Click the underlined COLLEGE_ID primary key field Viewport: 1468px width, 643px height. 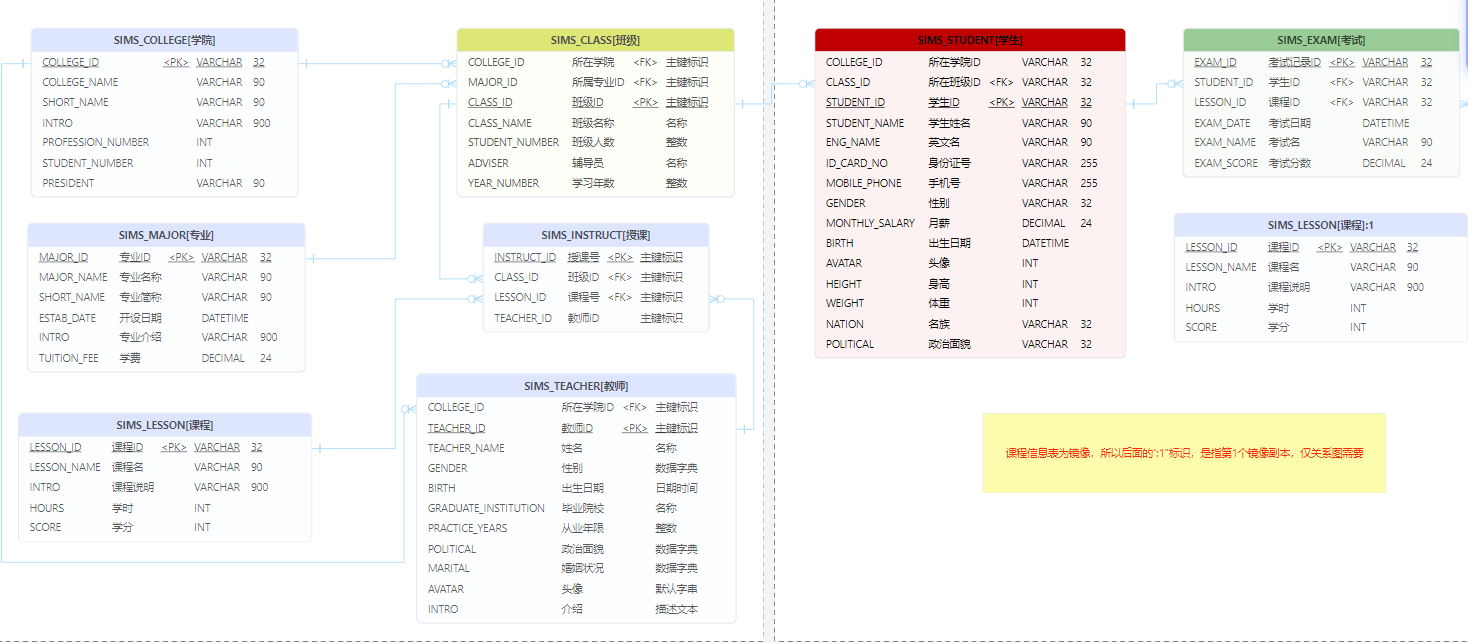pos(70,61)
